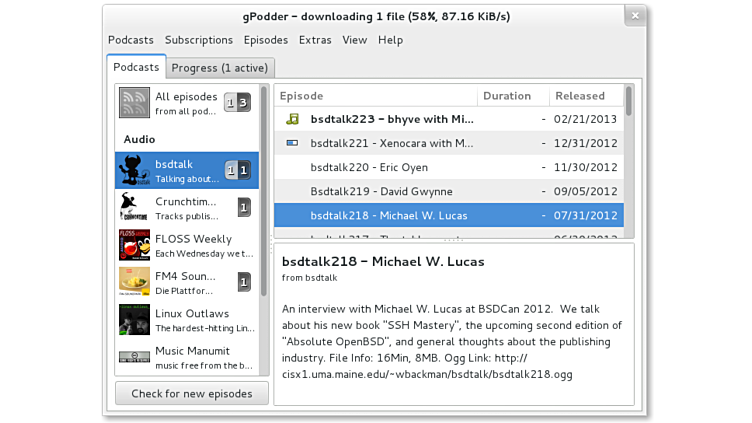
Task: Close the gPodder window
Action: pyautogui.click(x=633, y=16)
